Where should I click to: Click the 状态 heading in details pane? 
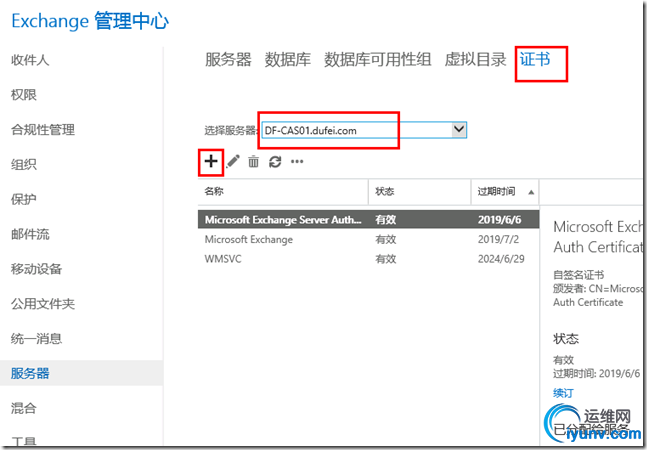click(x=566, y=339)
